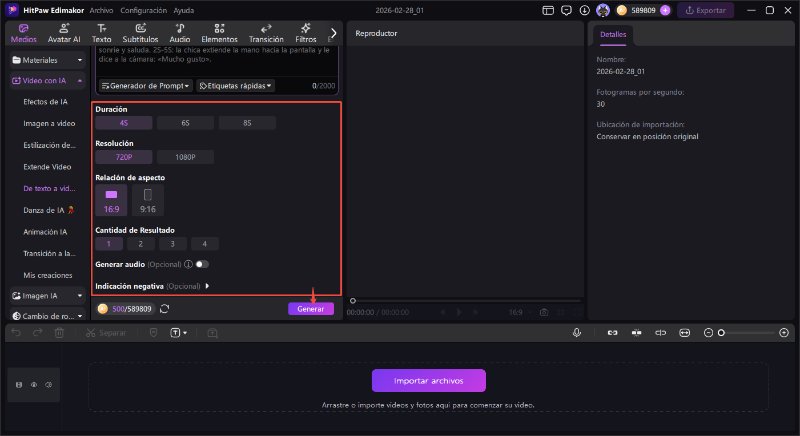
Task: Open the Ayuda menu
Action: (184, 10)
